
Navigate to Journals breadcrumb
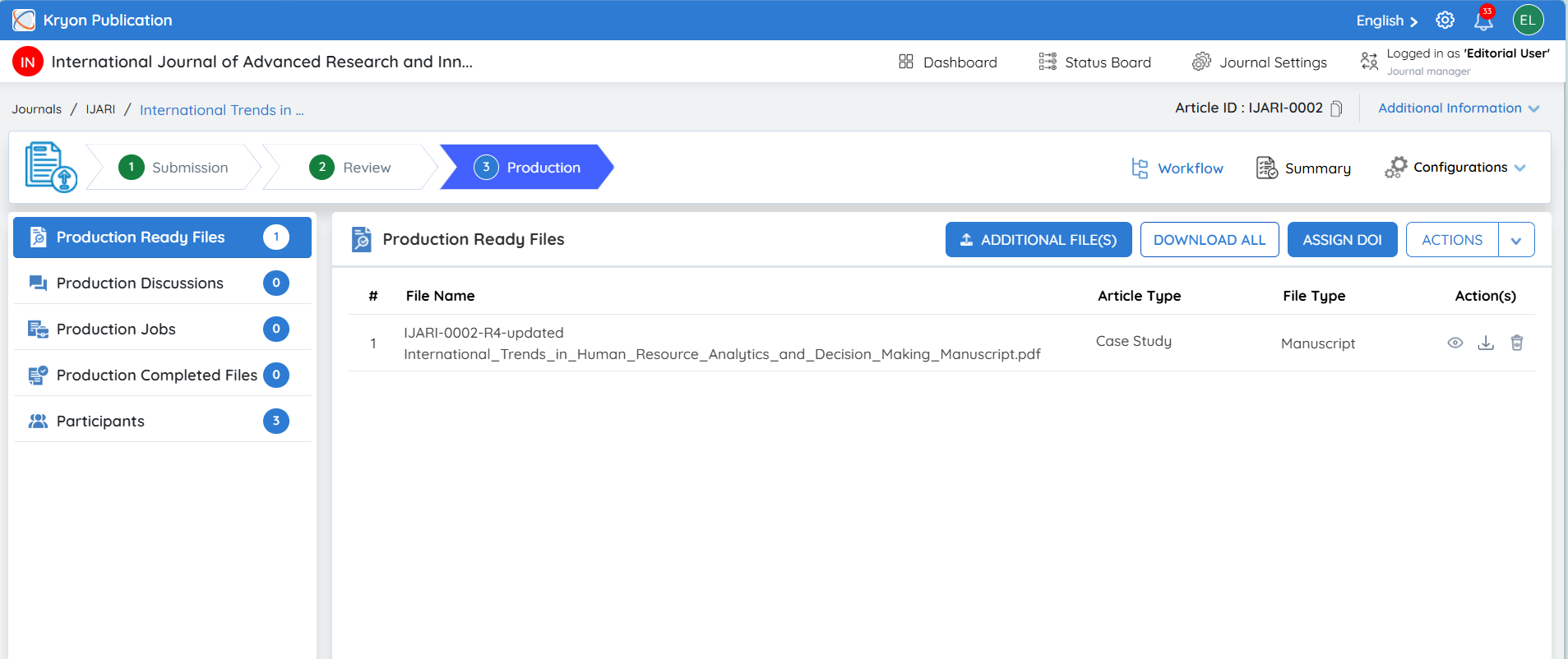[37, 109]
